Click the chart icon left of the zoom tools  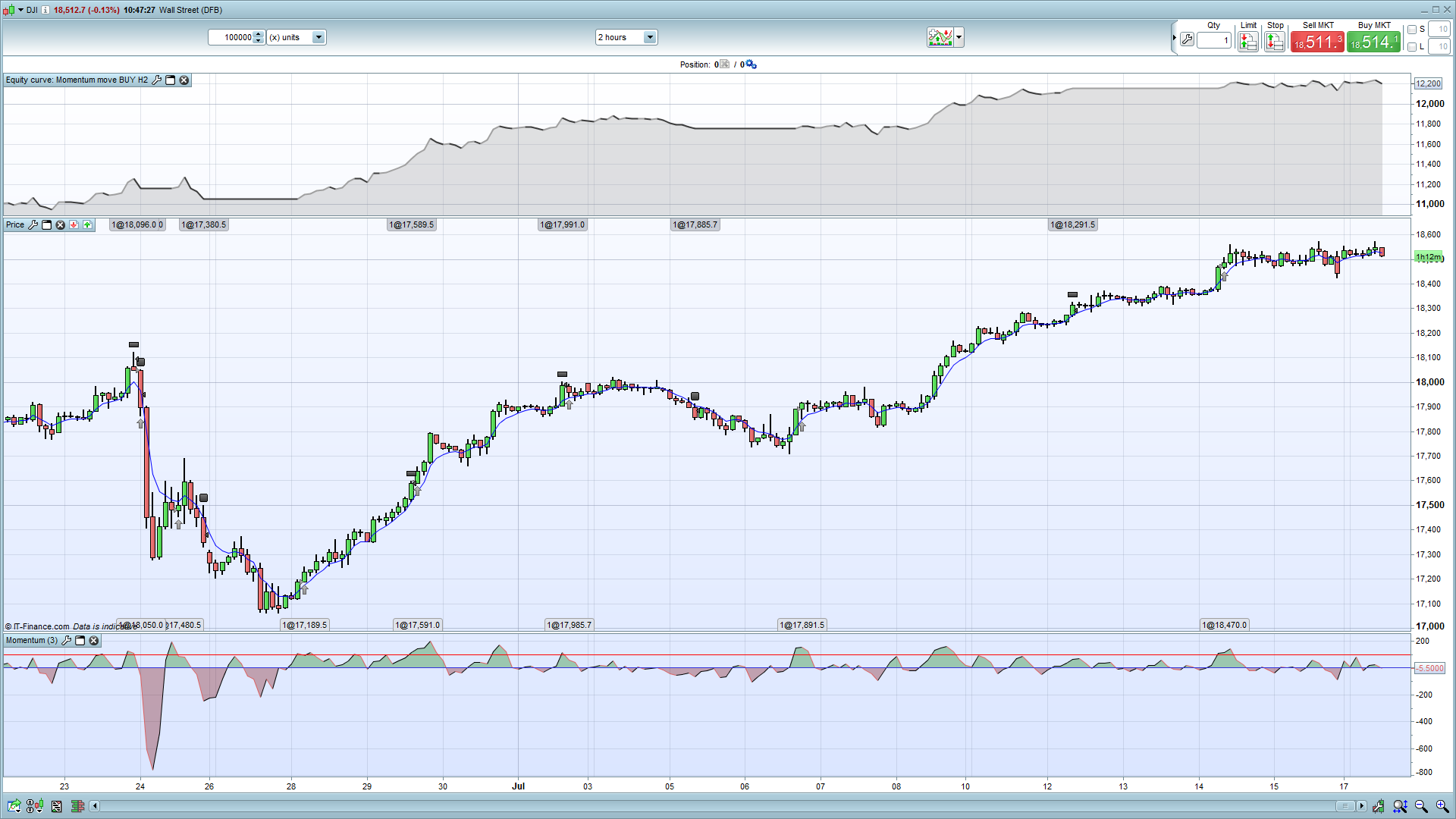pyautogui.click(x=1378, y=806)
